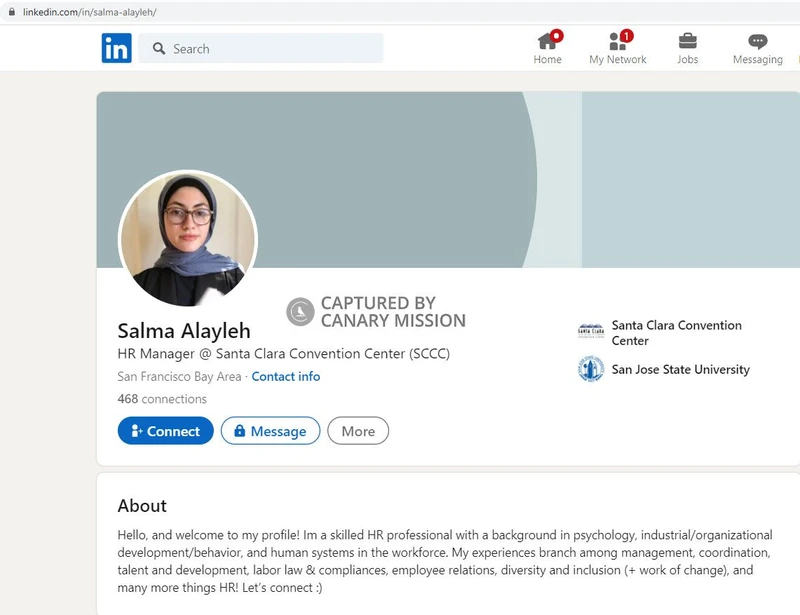The width and height of the screenshot is (800, 615).
Task: Open the More options button
Action: click(x=358, y=431)
